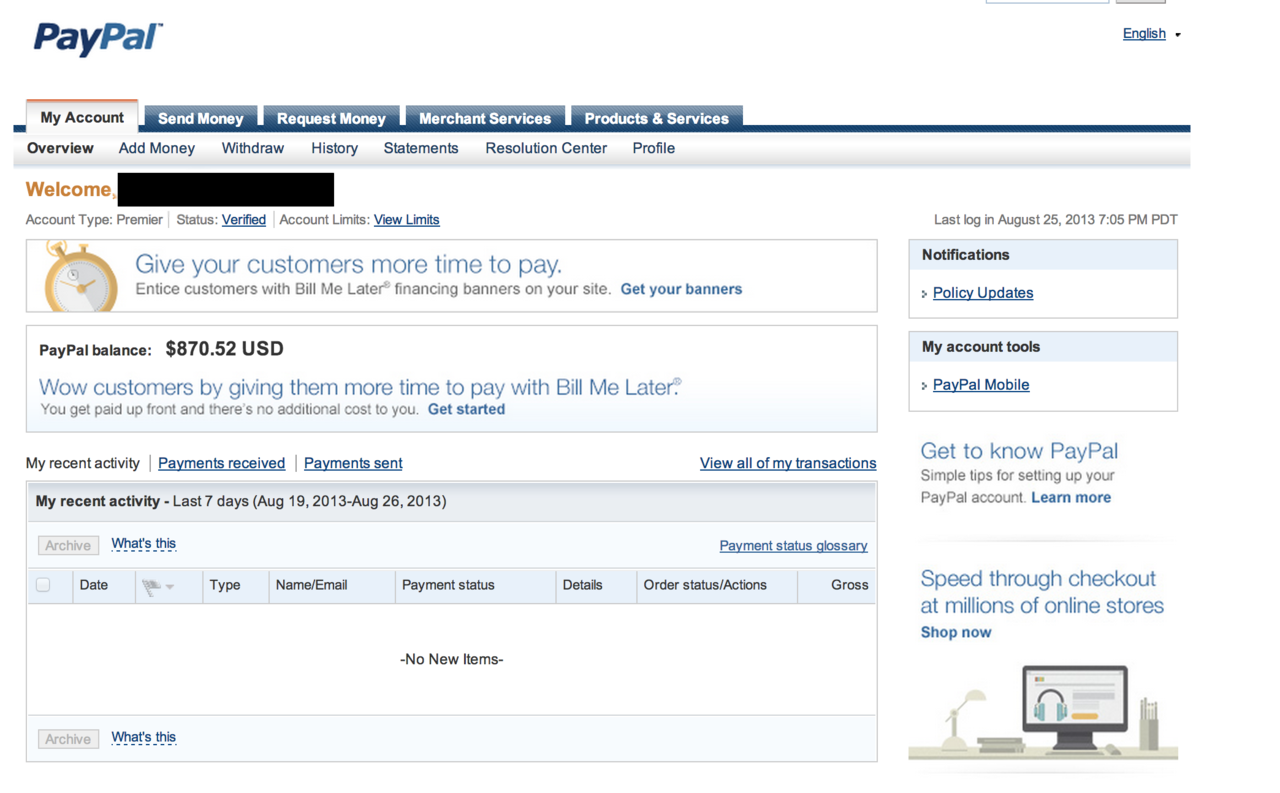Click the bottom Archive button
The width and height of the screenshot is (1280, 793).
[68, 739]
